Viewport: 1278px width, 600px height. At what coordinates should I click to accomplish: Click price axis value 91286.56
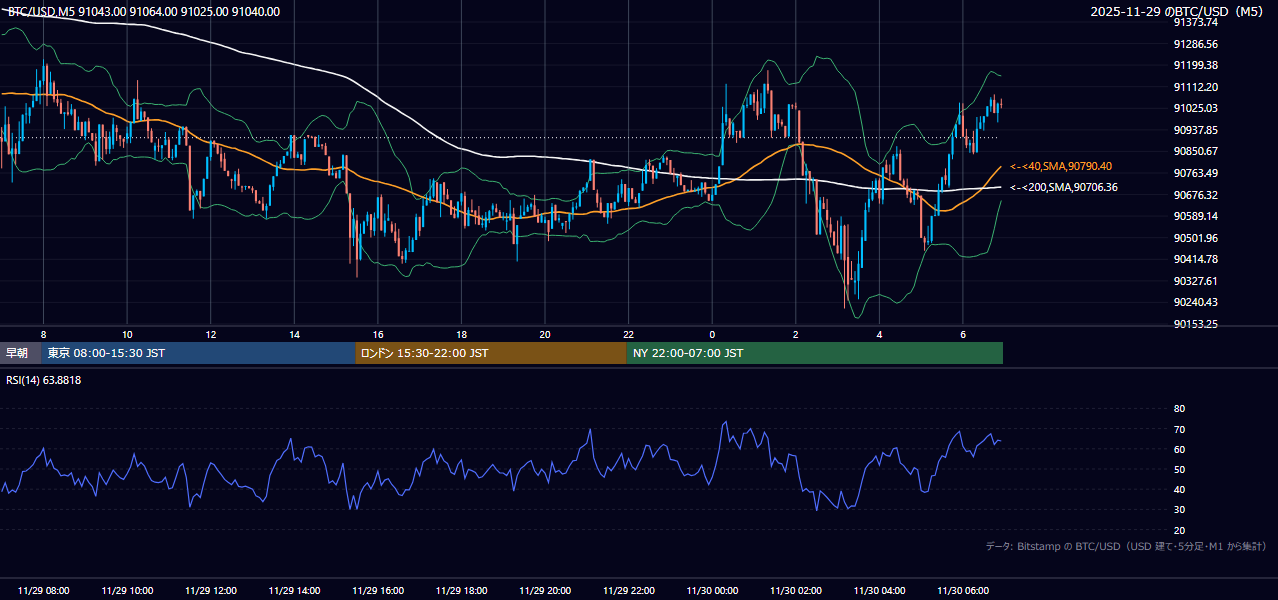coord(1195,44)
